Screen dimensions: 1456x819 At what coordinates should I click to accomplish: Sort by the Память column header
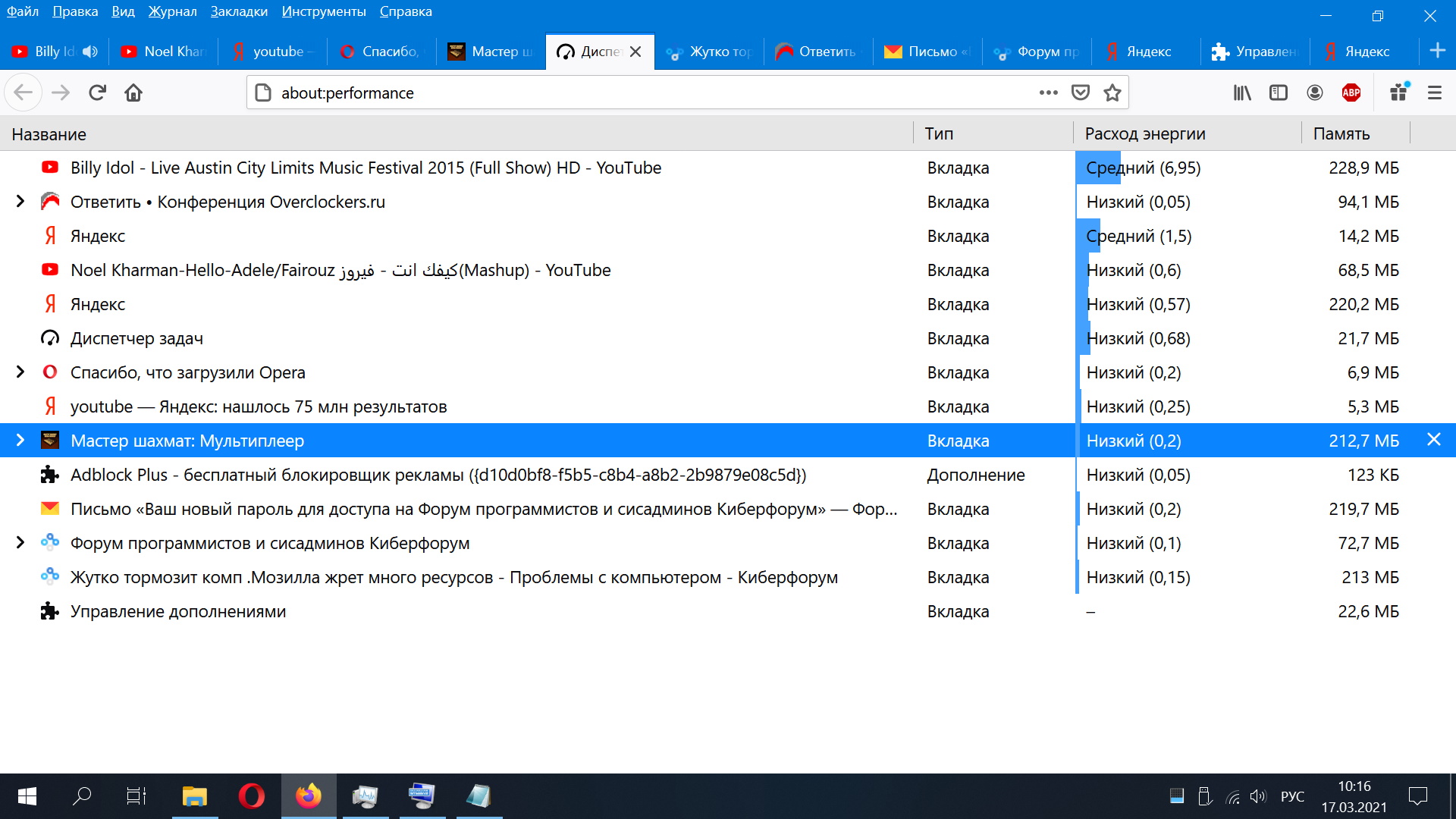(x=1341, y=134)
